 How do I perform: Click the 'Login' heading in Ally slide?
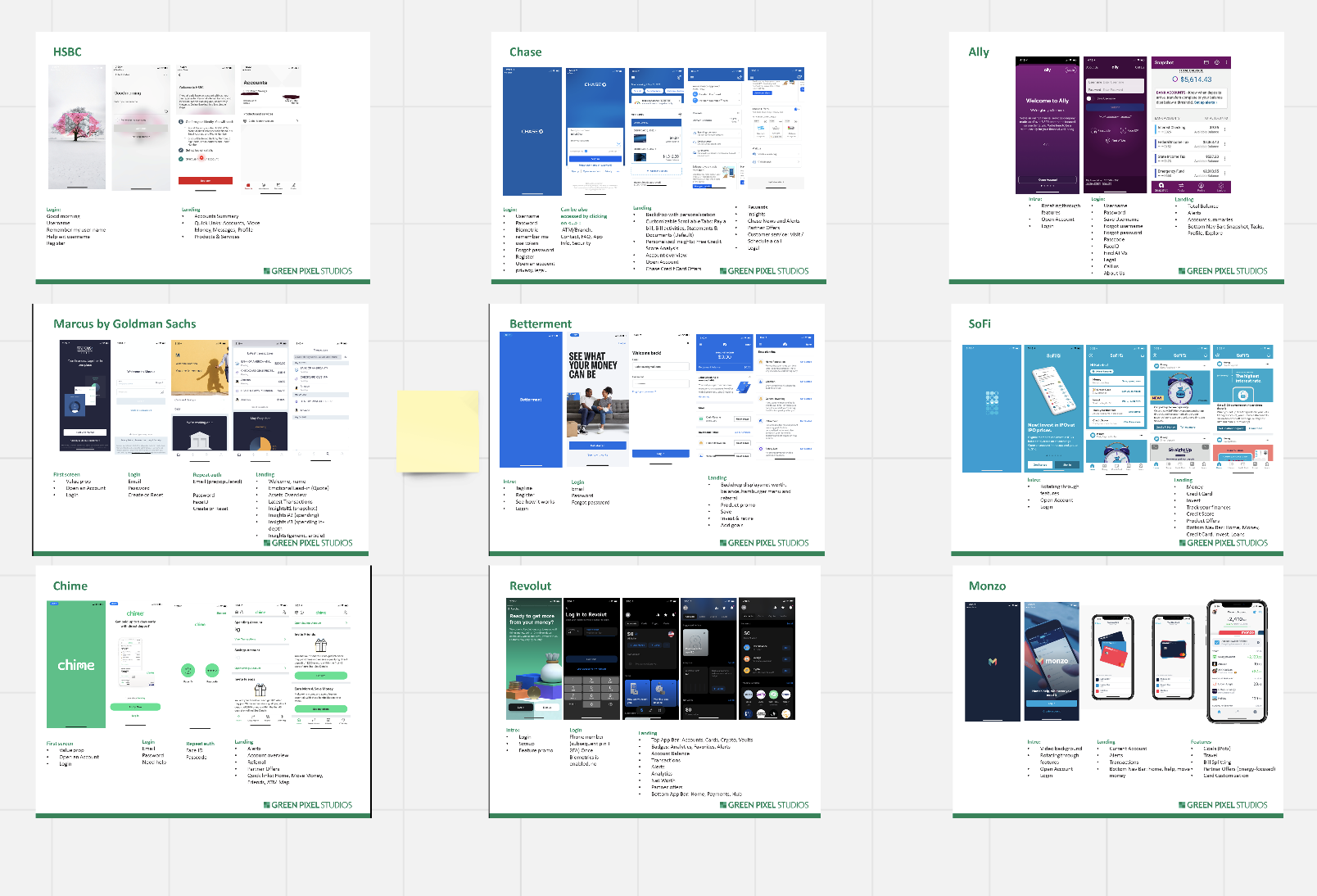coord(1098,199)
